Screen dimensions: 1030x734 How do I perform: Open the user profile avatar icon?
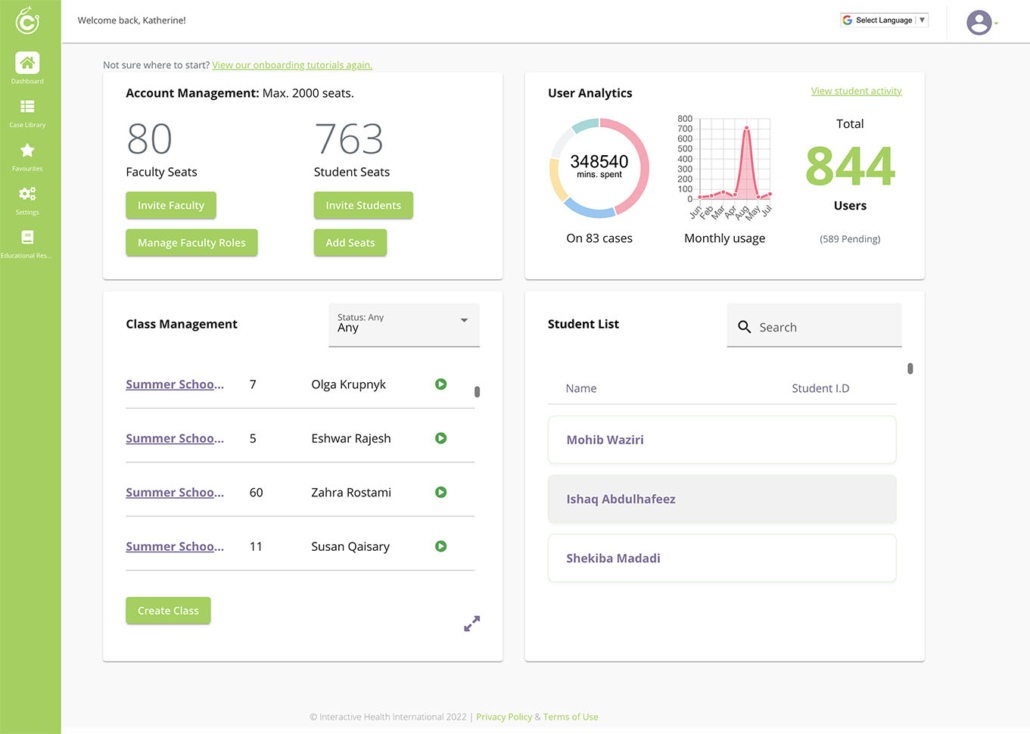979,21
